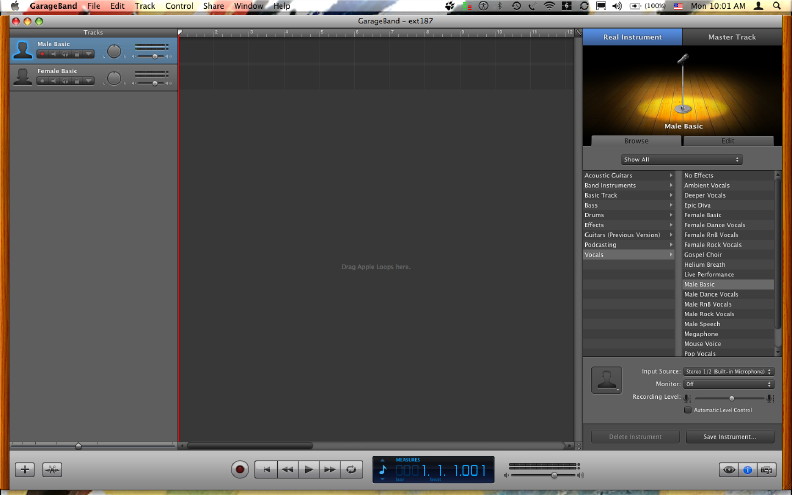The height and width of the screenshot is (495, 792).
Task: Open Spotlight search in menu bar
Action: click(x=777, y=6)
